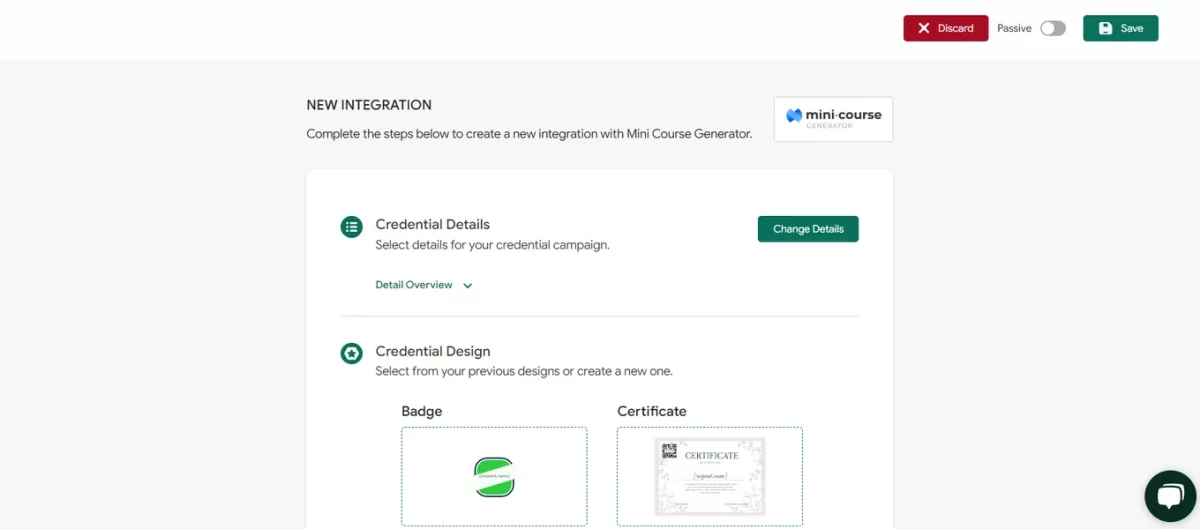The width and height of the screenshot is (1200, 529).
Task: Click the Credential Details list icon
Action: click(x=351, y=227)
